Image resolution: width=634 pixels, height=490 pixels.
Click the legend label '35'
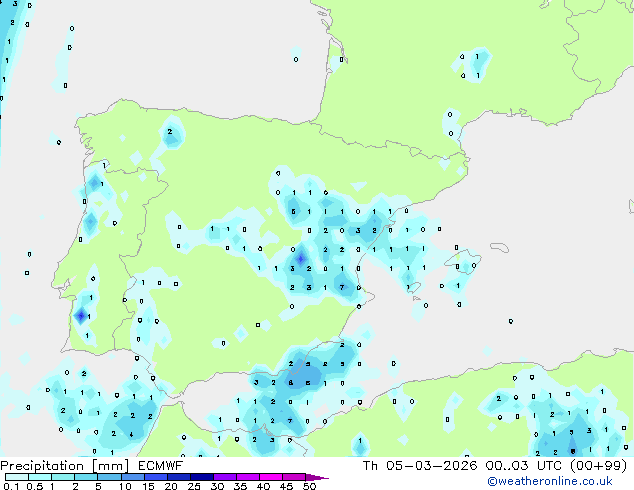pyautogui.click(x=241, y=486)
